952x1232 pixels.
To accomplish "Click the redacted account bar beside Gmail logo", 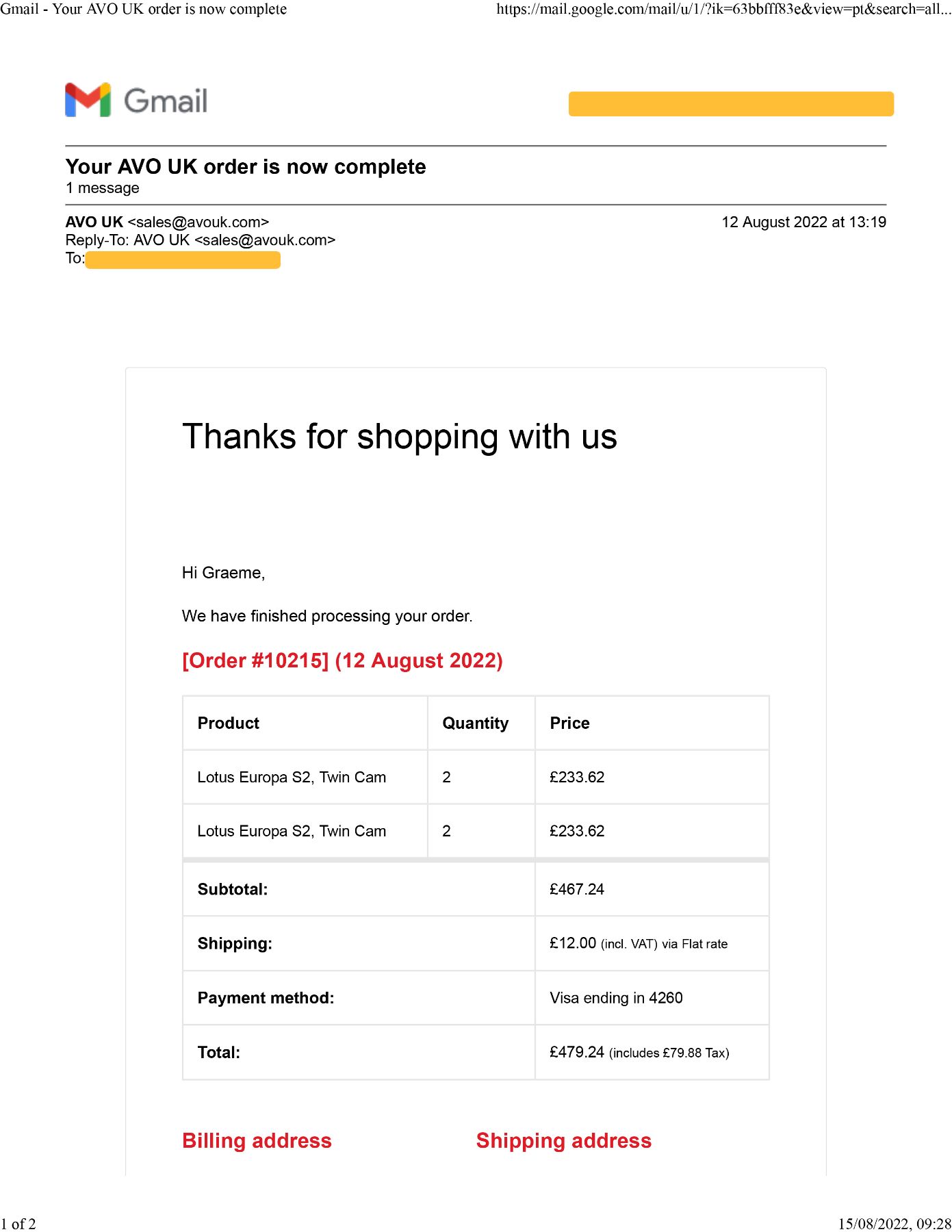I will 731,104.
